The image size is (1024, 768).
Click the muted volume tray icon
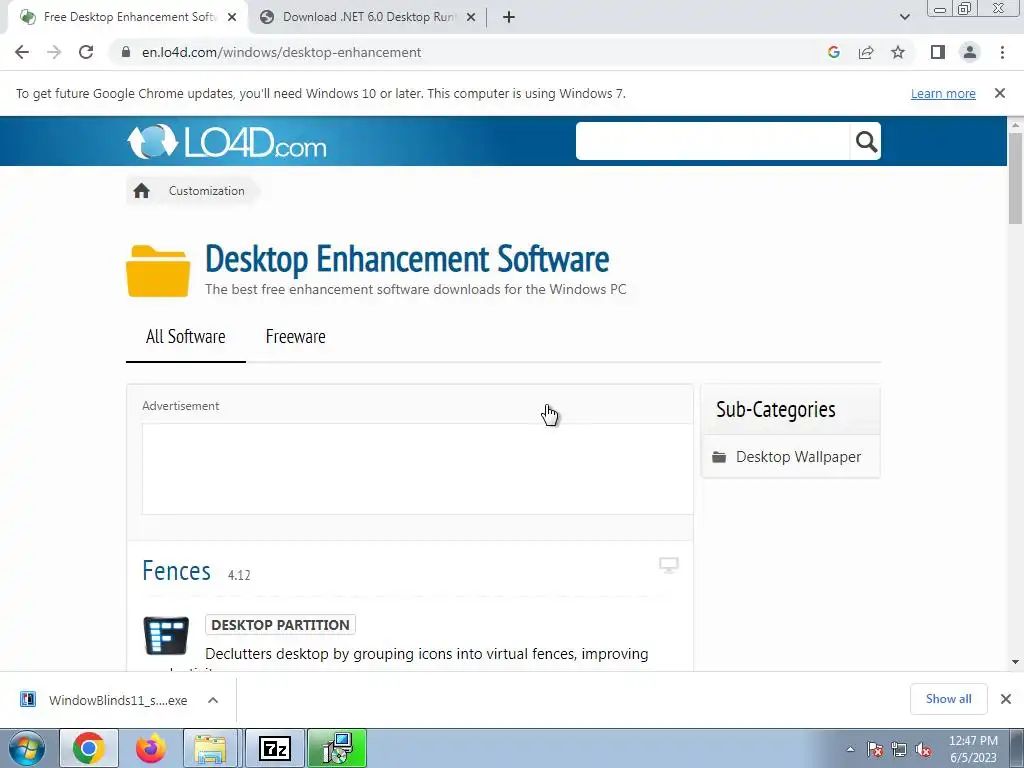click(x=923, y=749)
